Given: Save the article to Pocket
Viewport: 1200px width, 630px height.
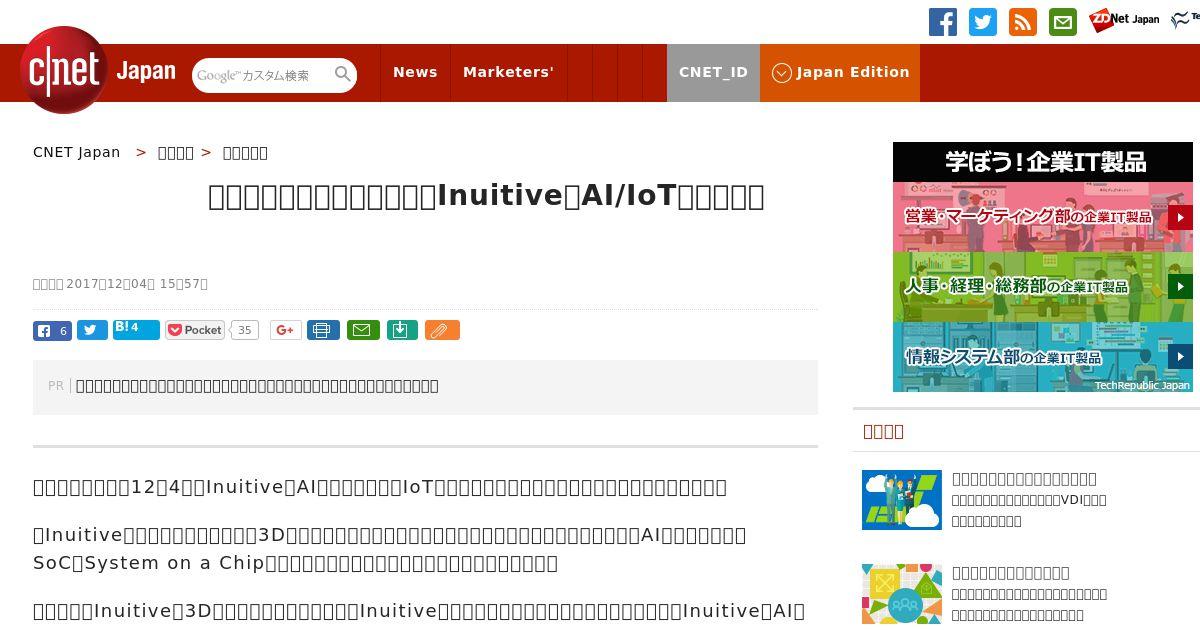Looking at the screenshot, I should click(195, 330).
